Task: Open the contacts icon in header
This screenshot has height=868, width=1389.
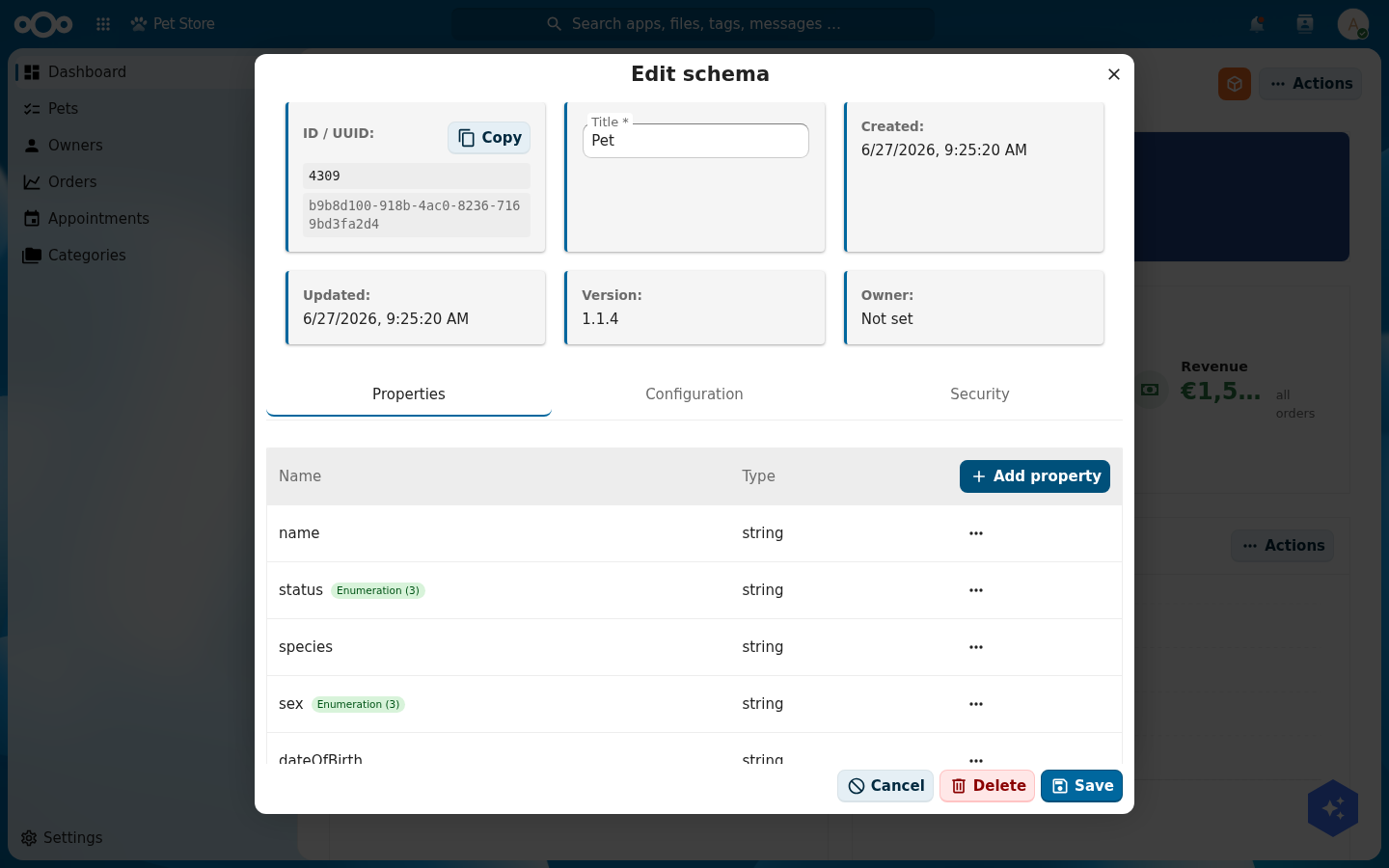Action: pyautogui.click(x=1305, y=24)
